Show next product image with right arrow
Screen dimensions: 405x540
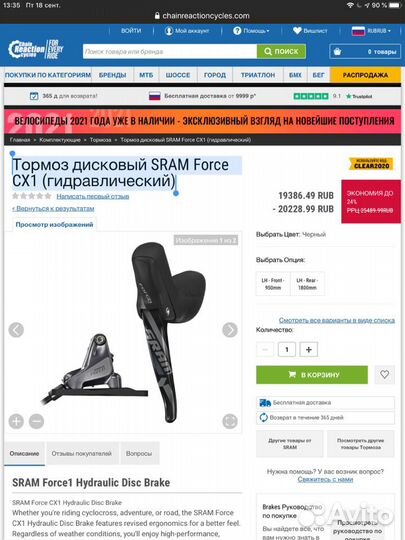(x=230, y=330)
